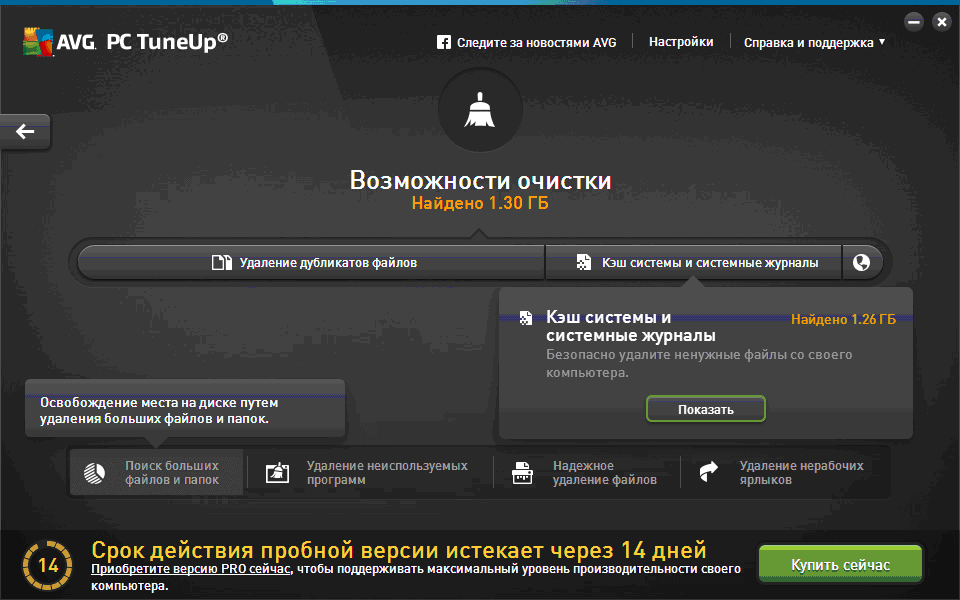Open Удаление нерабочих ярлыков
Screen dimensions: 960x600
coord(784,473)
